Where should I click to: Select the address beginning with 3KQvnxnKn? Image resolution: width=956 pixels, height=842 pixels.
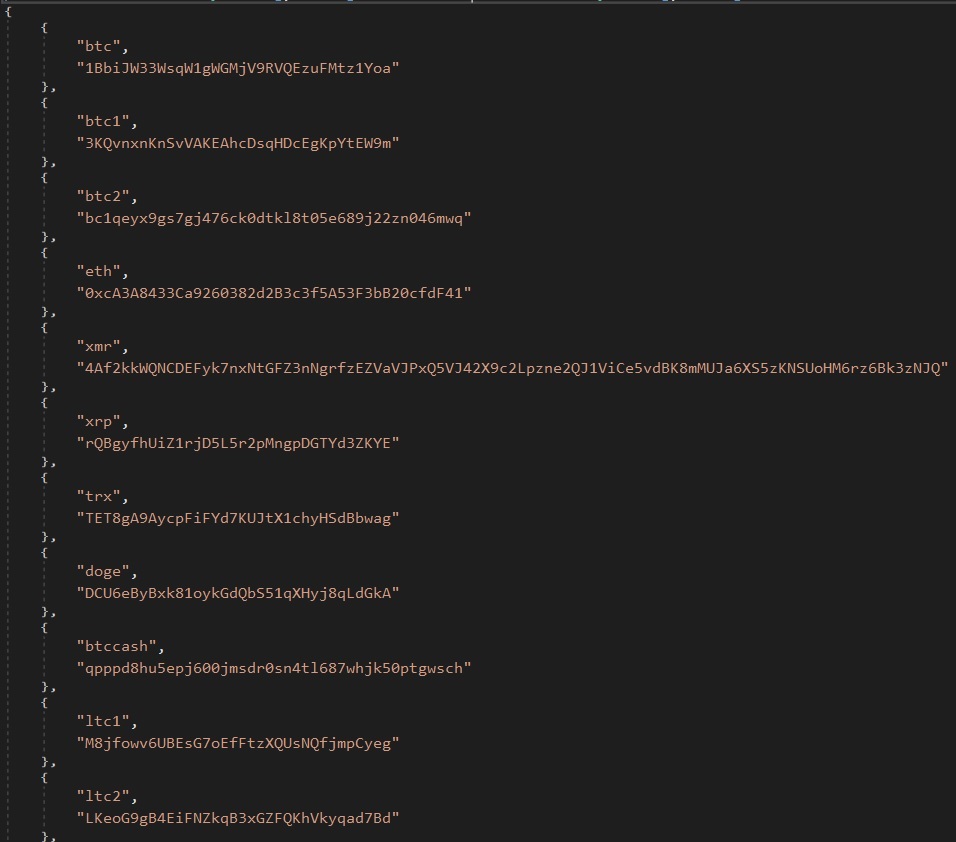click(238, 143)
